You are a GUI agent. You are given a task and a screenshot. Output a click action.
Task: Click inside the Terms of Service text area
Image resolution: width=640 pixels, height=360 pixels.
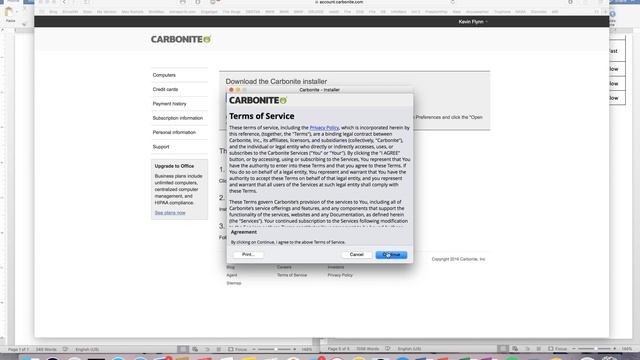coord(320,175)
